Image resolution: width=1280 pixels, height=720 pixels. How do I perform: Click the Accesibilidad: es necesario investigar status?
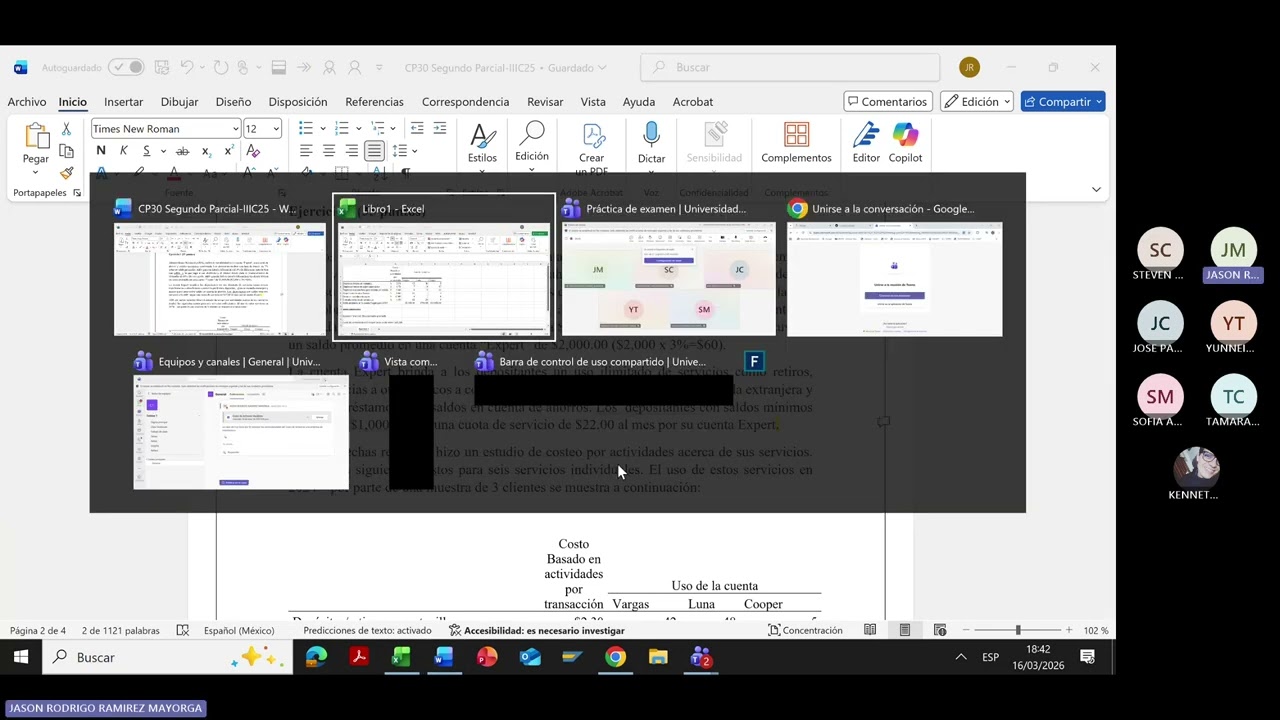(536, 630)
